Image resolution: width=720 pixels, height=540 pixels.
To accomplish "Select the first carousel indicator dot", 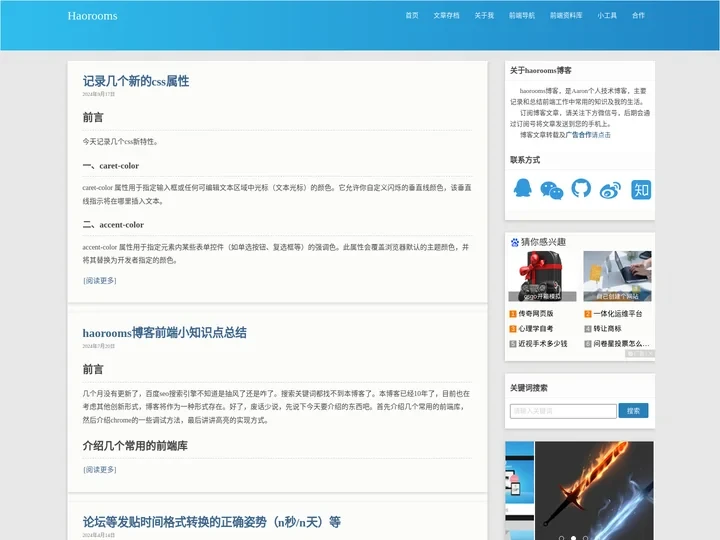I will (561, 537).
